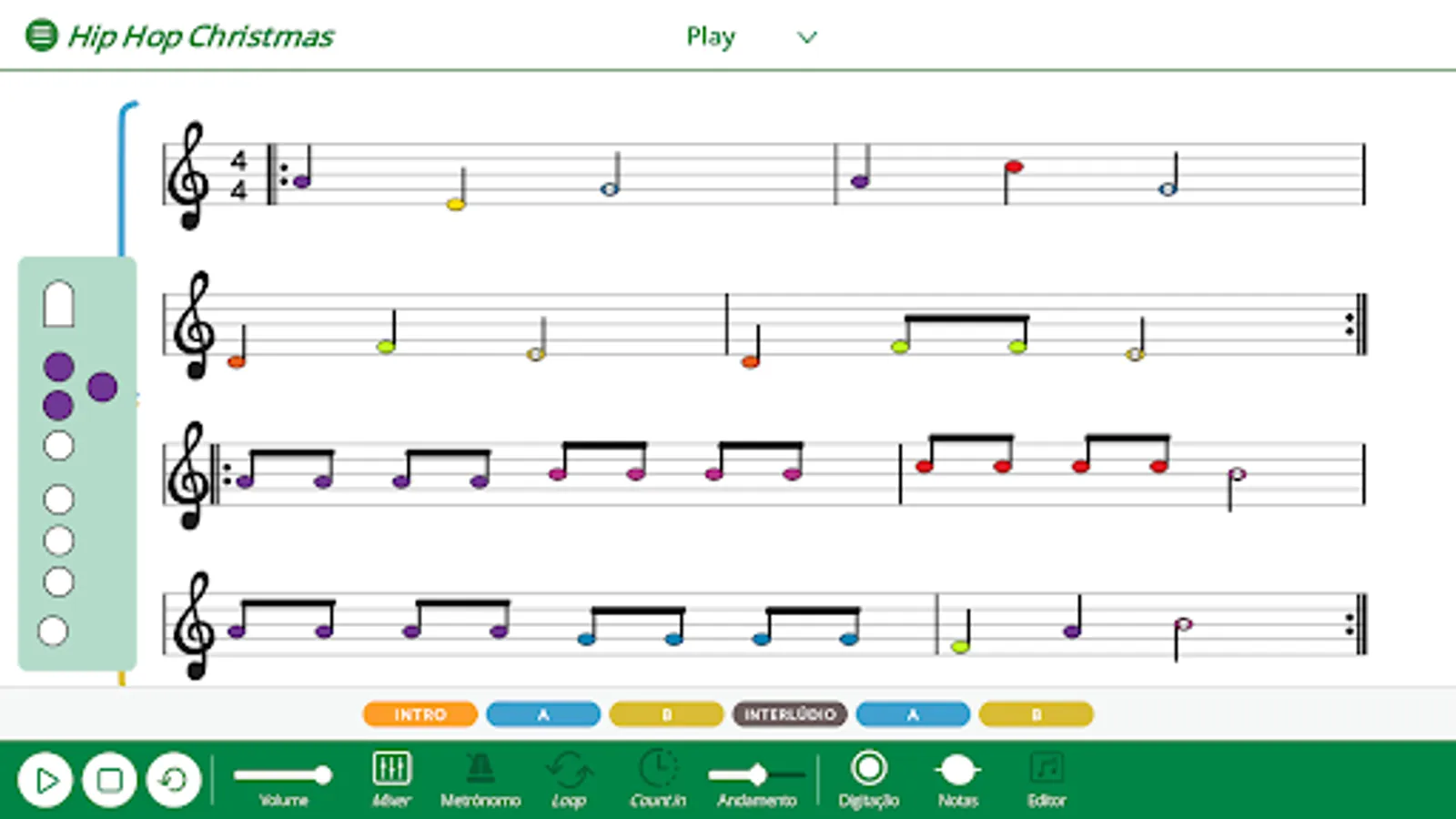Screen dimensions: 1456x819
Task: Open the second B section
Action: click(x=1036, y=714)
